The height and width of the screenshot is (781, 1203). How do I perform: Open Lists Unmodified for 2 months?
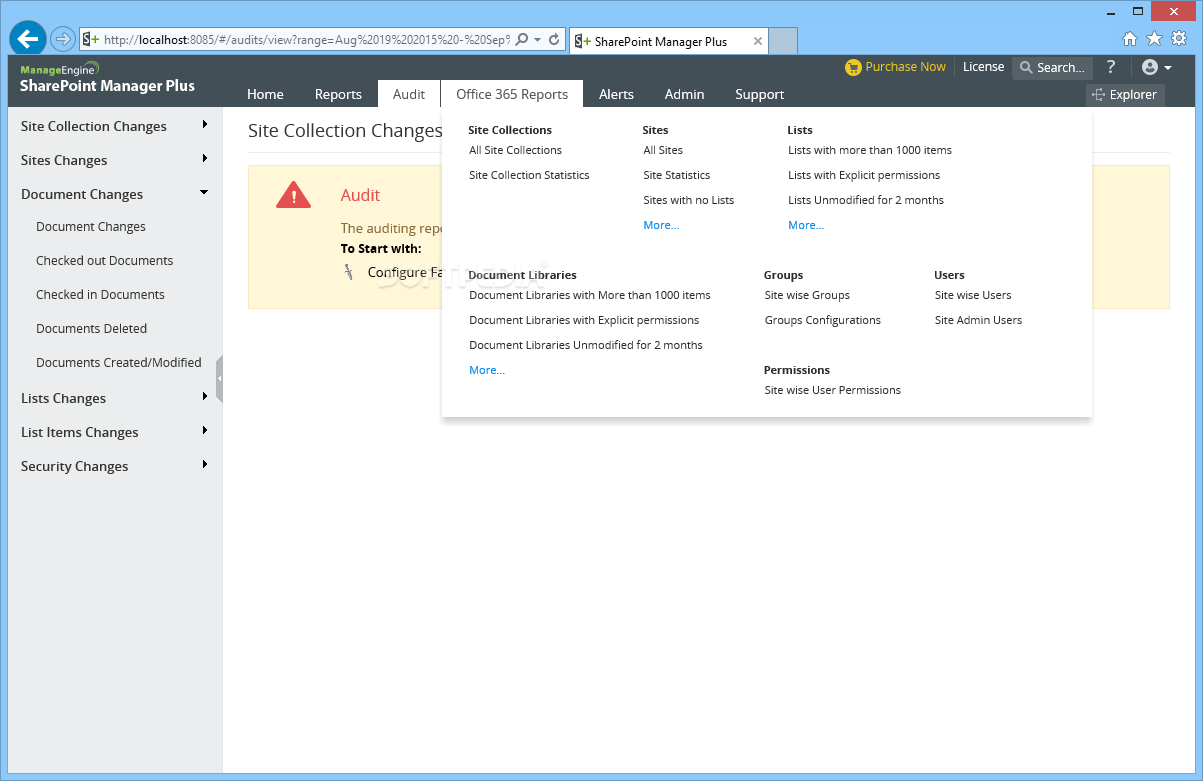click(866, 200)
